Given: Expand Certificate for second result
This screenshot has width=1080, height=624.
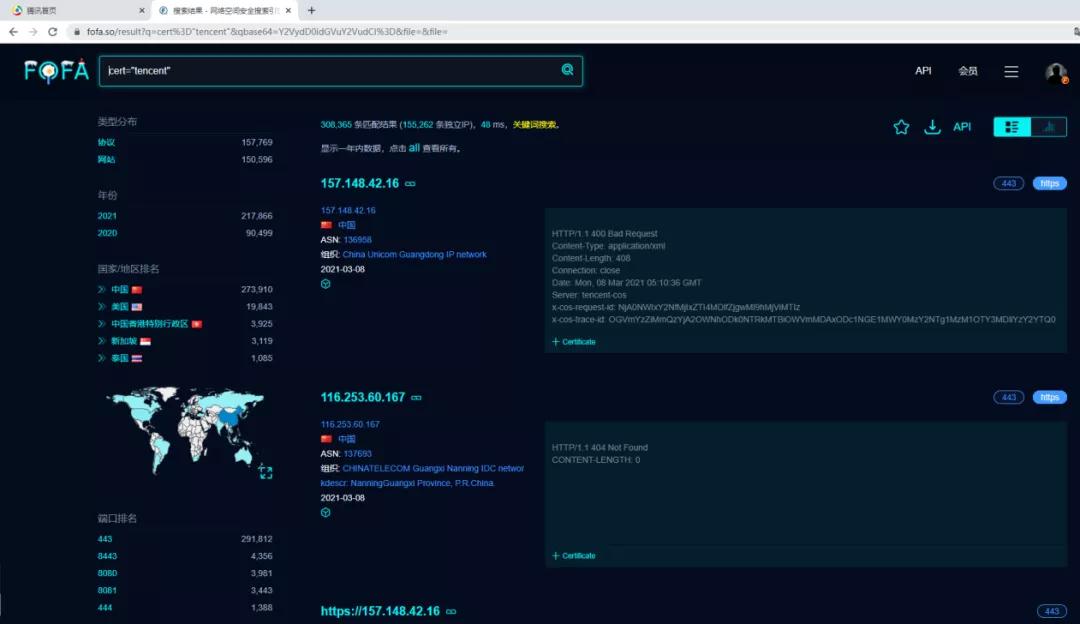Looking at the screenshot, I should point(574,556).
